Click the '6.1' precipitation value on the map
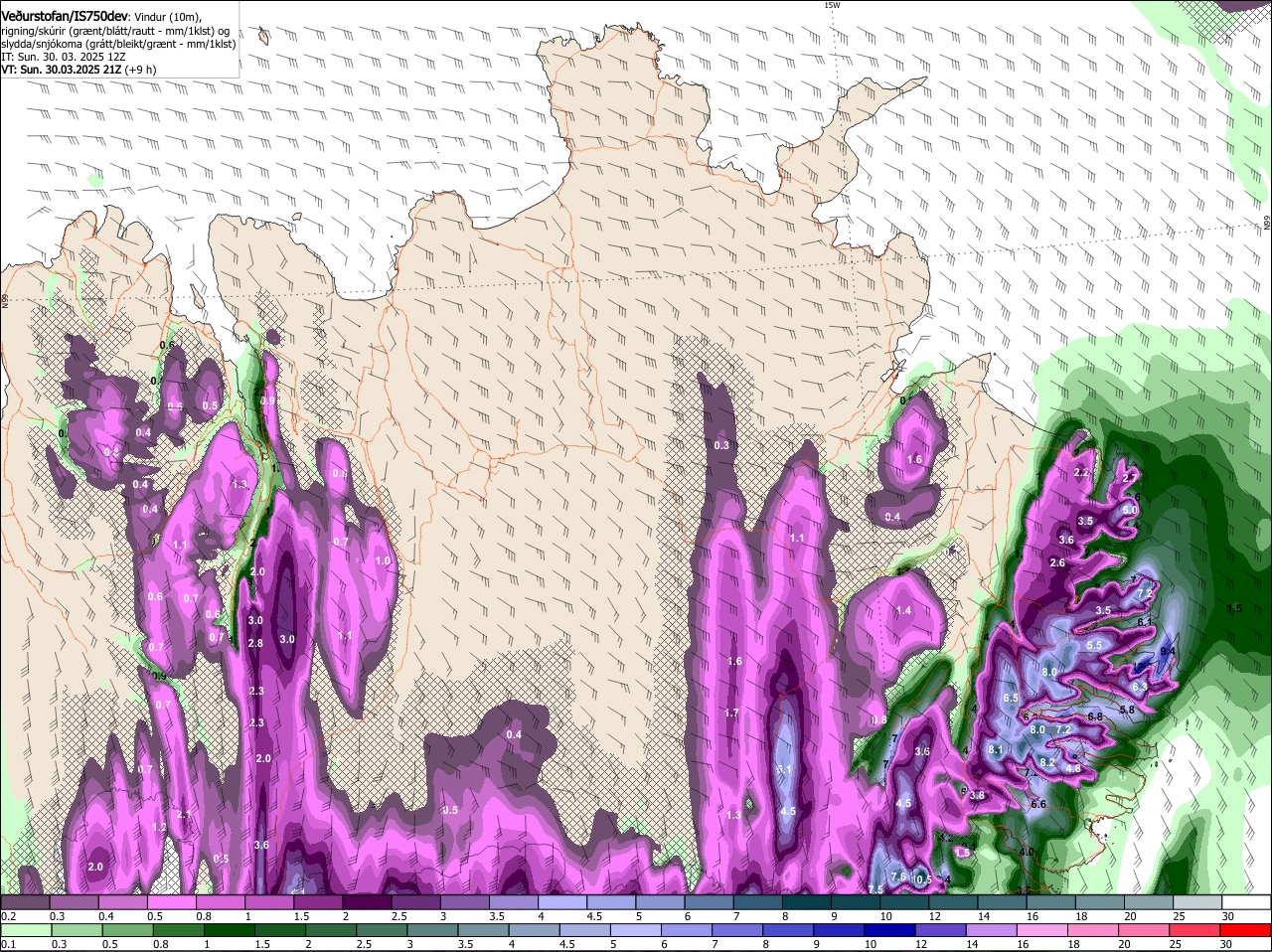 (1144, 622)
